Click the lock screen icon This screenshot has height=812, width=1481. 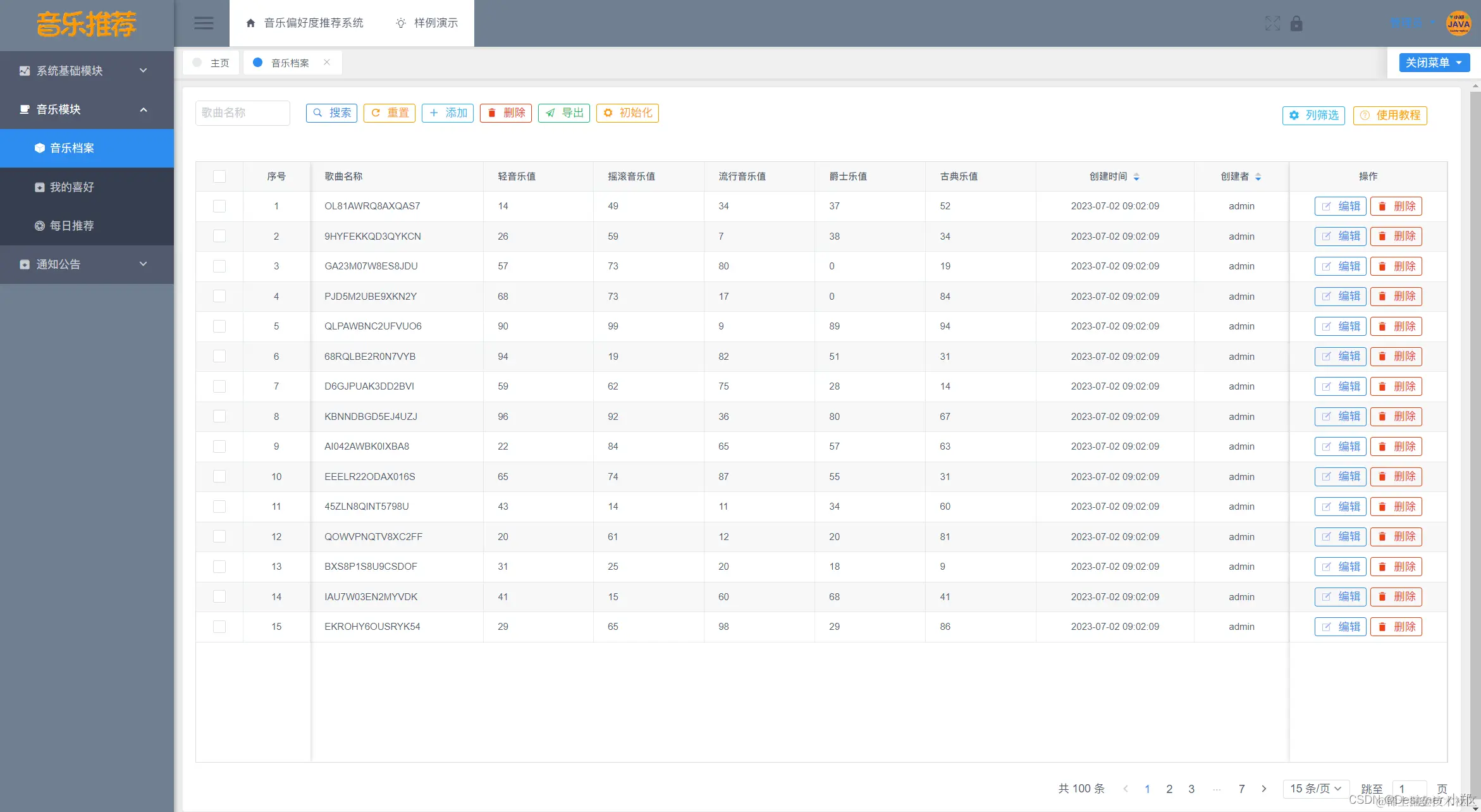click(x=1296, y=23)
